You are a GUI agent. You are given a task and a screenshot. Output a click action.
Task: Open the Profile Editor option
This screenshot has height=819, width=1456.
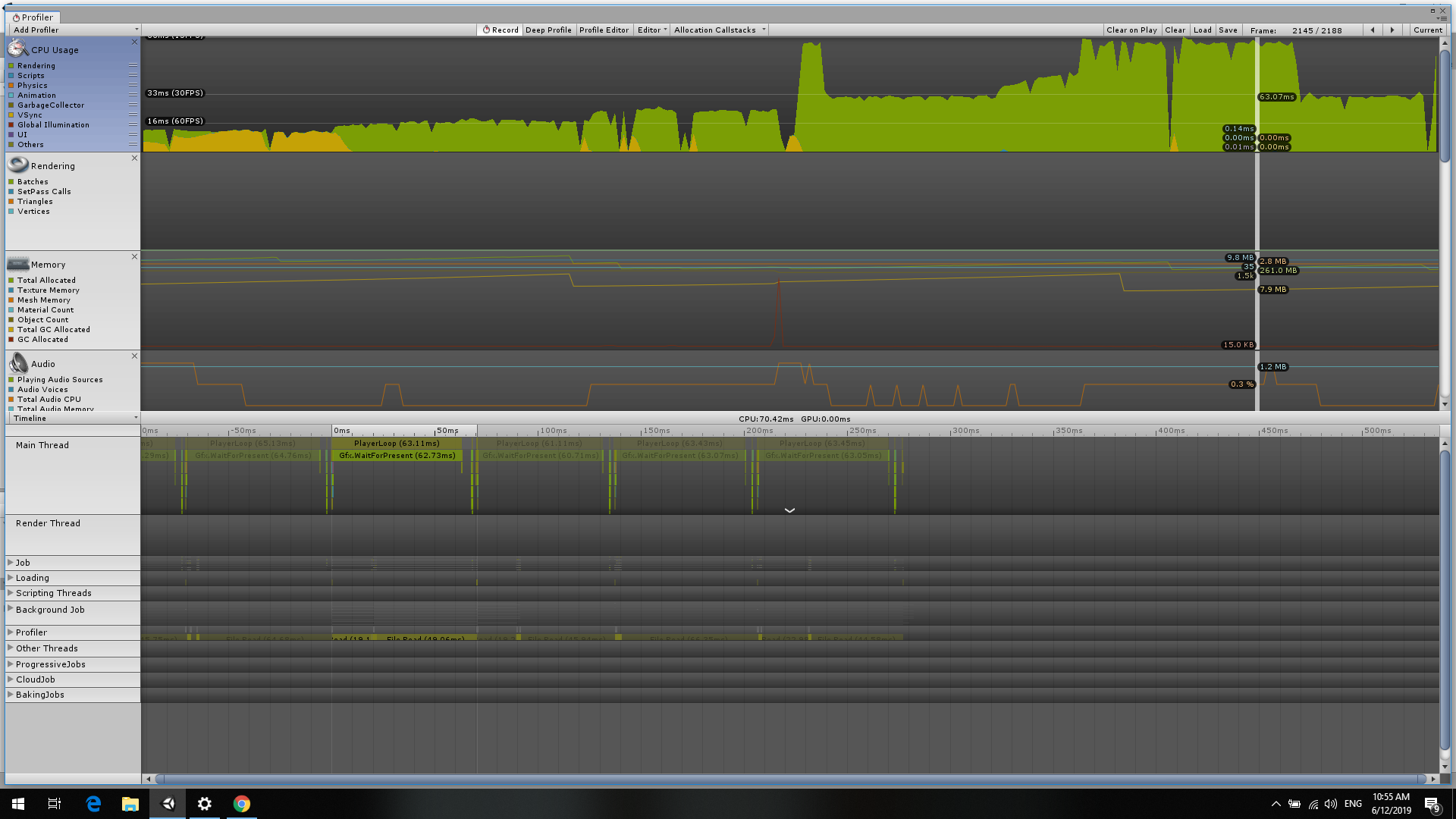click(x=604, y=30)
